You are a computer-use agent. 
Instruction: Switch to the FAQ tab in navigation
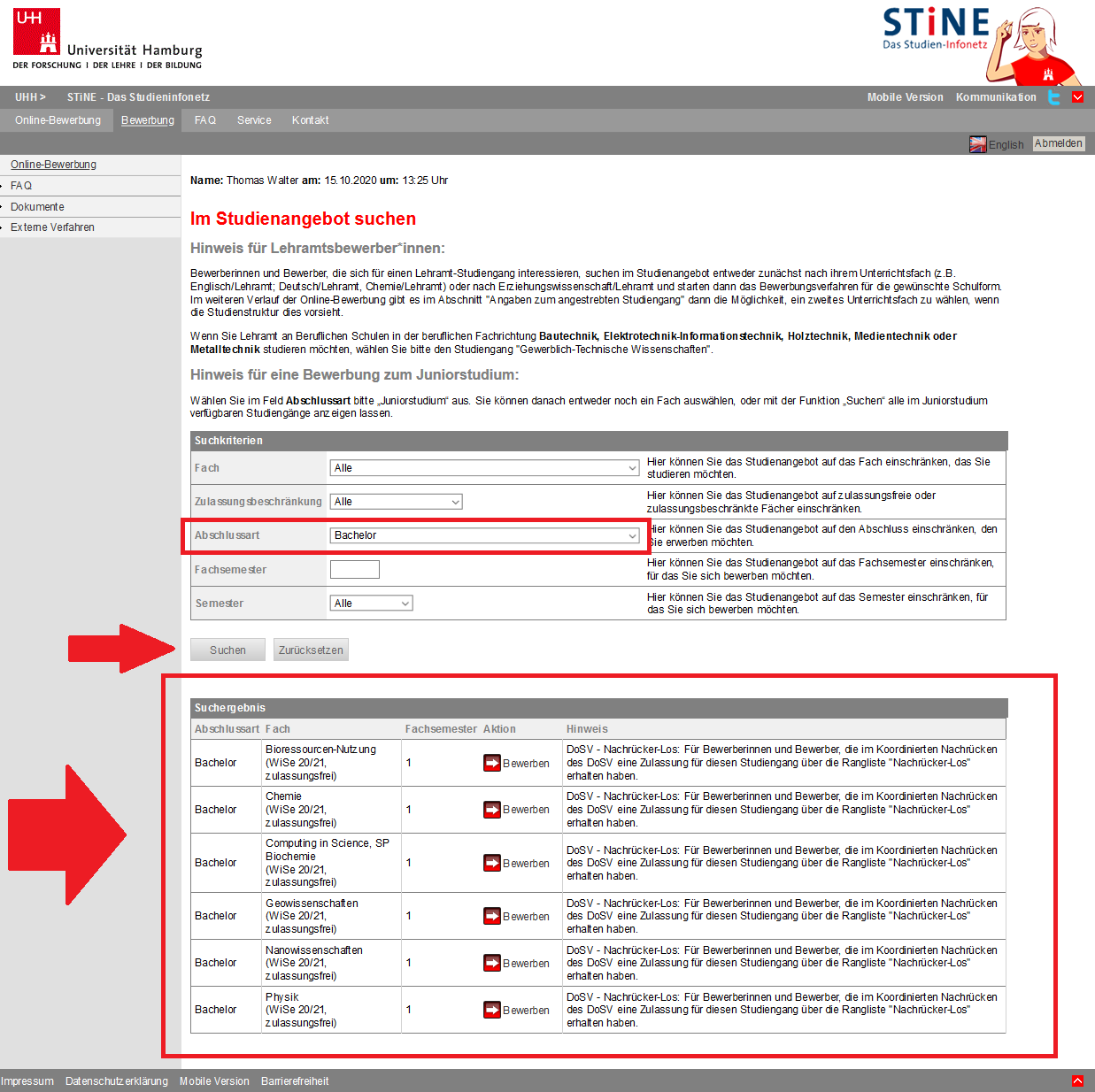tap(204, 120)
